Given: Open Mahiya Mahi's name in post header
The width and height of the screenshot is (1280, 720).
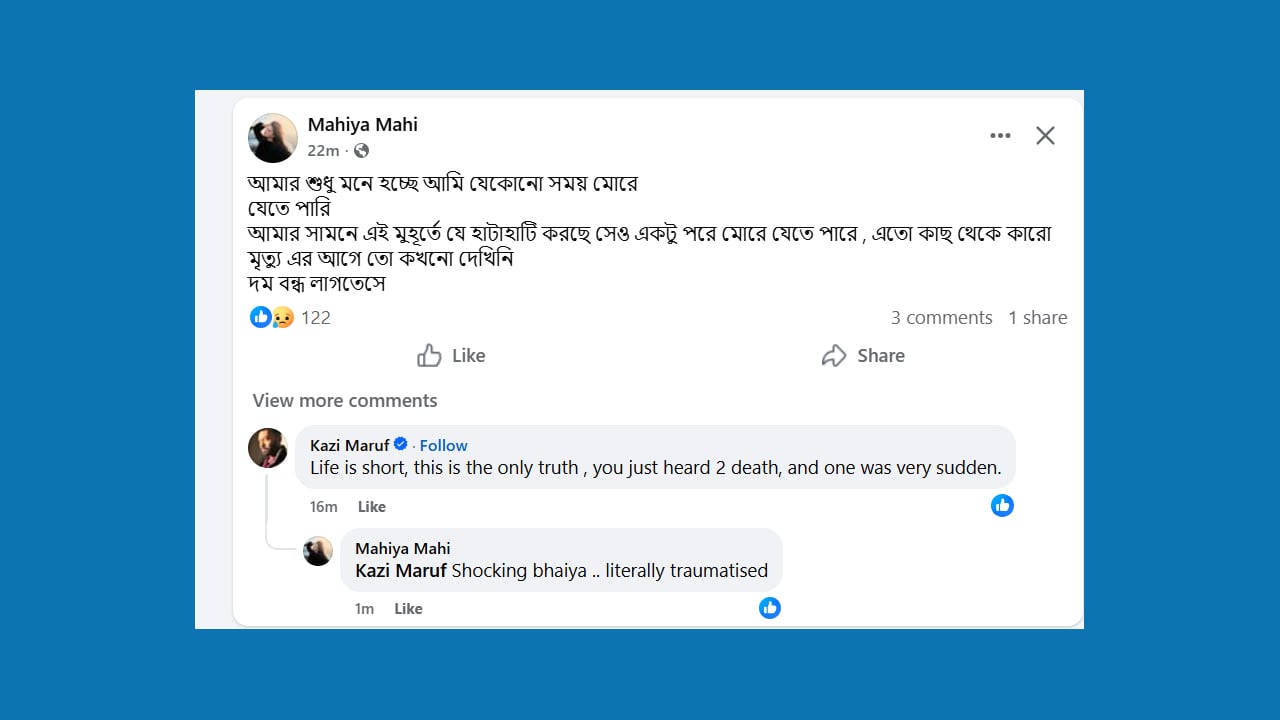Looking at the screenshot, I should point(363,125).
